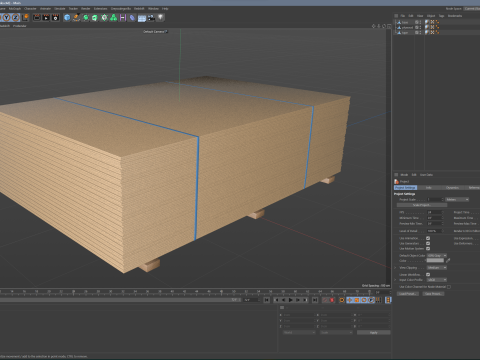480x360 pixels.
Task: Click the coordinate system icon in toolbar
Action: click(x=25, y=17)
